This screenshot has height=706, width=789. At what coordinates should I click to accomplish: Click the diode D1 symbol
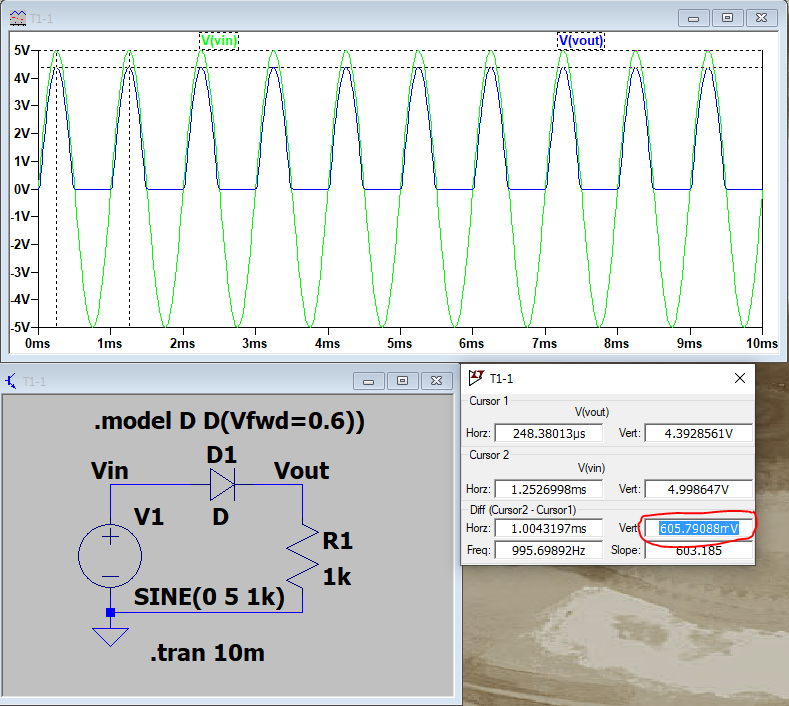(x=221, y=486)
